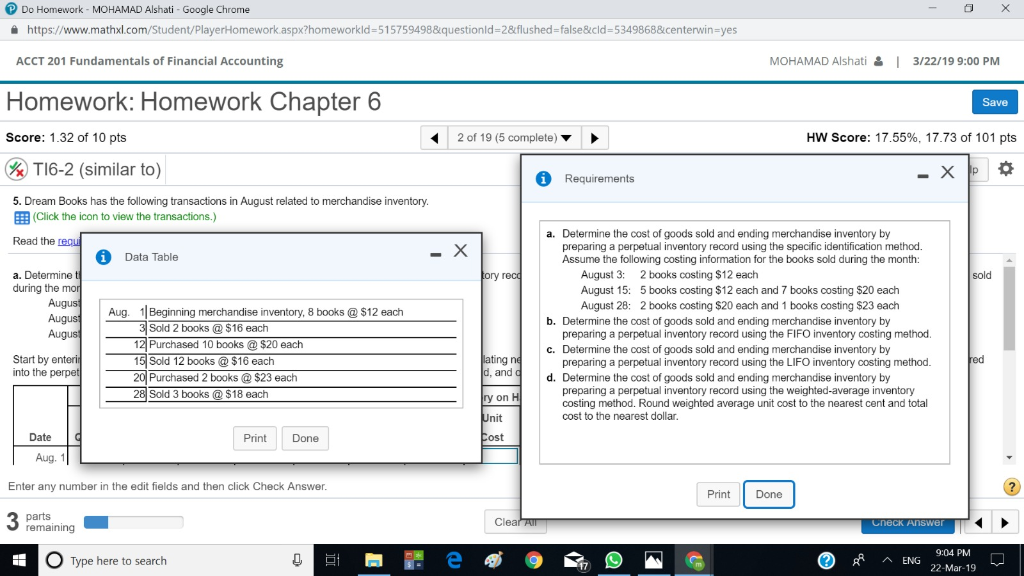1024x576 pixels.
Task: Click the Save button
Action: [x=994, y=101]
